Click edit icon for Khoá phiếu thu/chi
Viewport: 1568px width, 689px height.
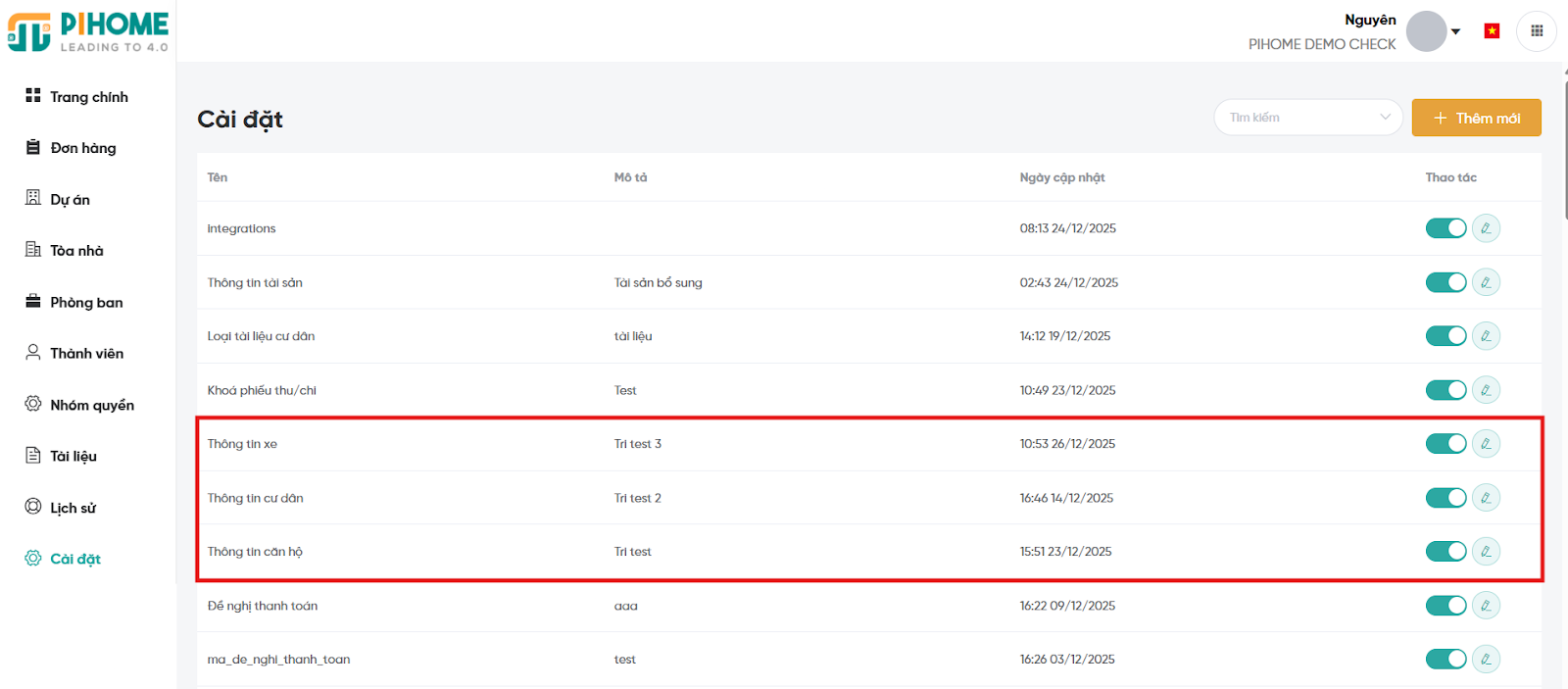(x=1486, y=390)
